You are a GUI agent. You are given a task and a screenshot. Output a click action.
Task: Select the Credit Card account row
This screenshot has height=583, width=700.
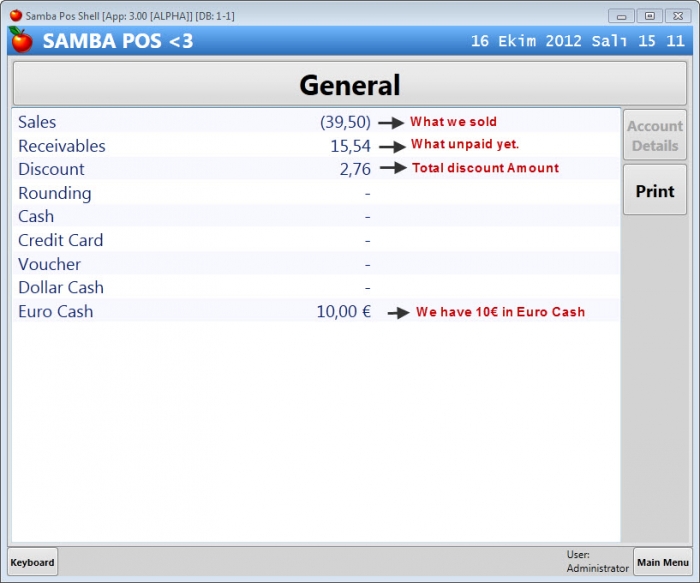coord(316,240)
